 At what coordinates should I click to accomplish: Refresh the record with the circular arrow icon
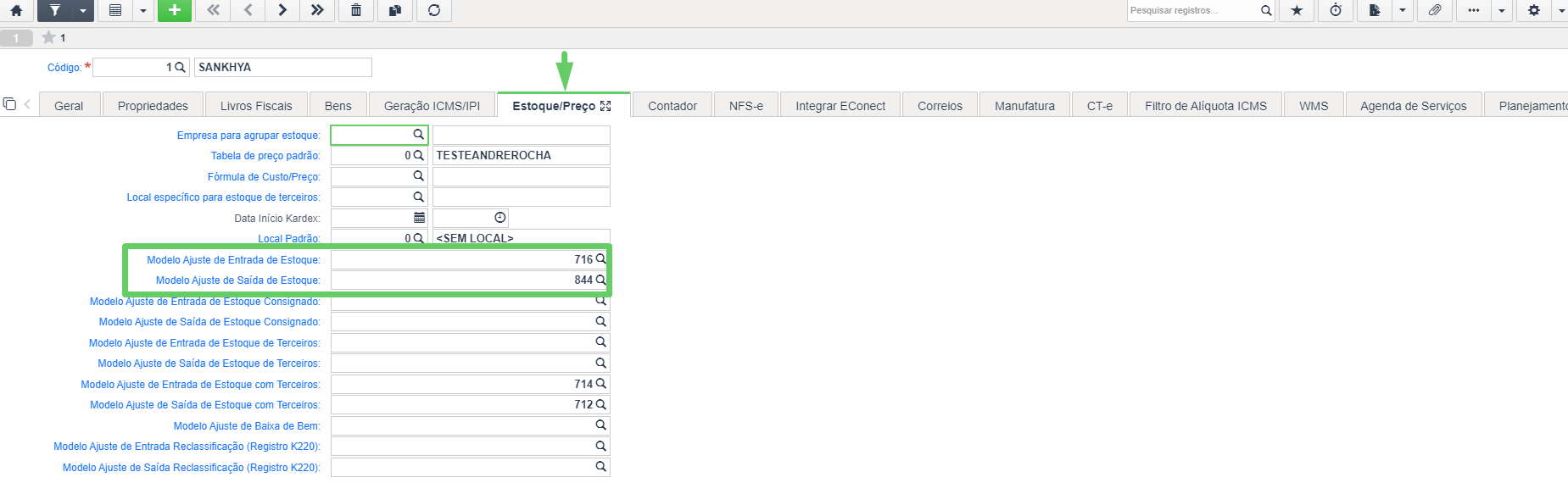[434, 10]
